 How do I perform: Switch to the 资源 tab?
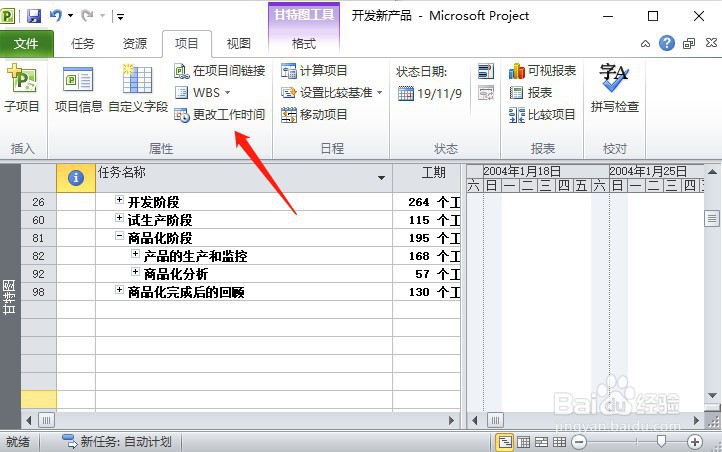(134, 44)
